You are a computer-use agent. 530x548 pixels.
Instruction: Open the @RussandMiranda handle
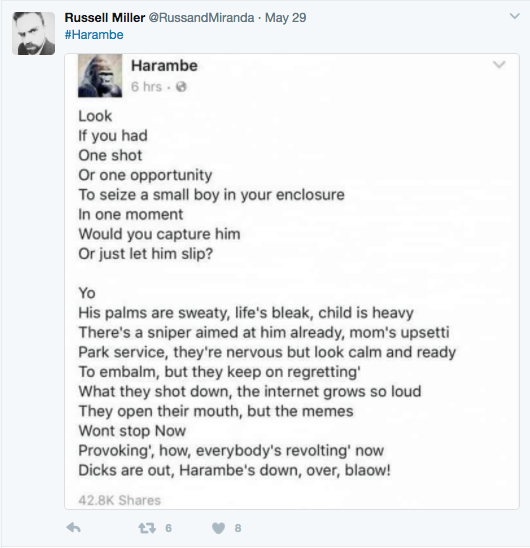pyautogui.click(x=201, y=17)
